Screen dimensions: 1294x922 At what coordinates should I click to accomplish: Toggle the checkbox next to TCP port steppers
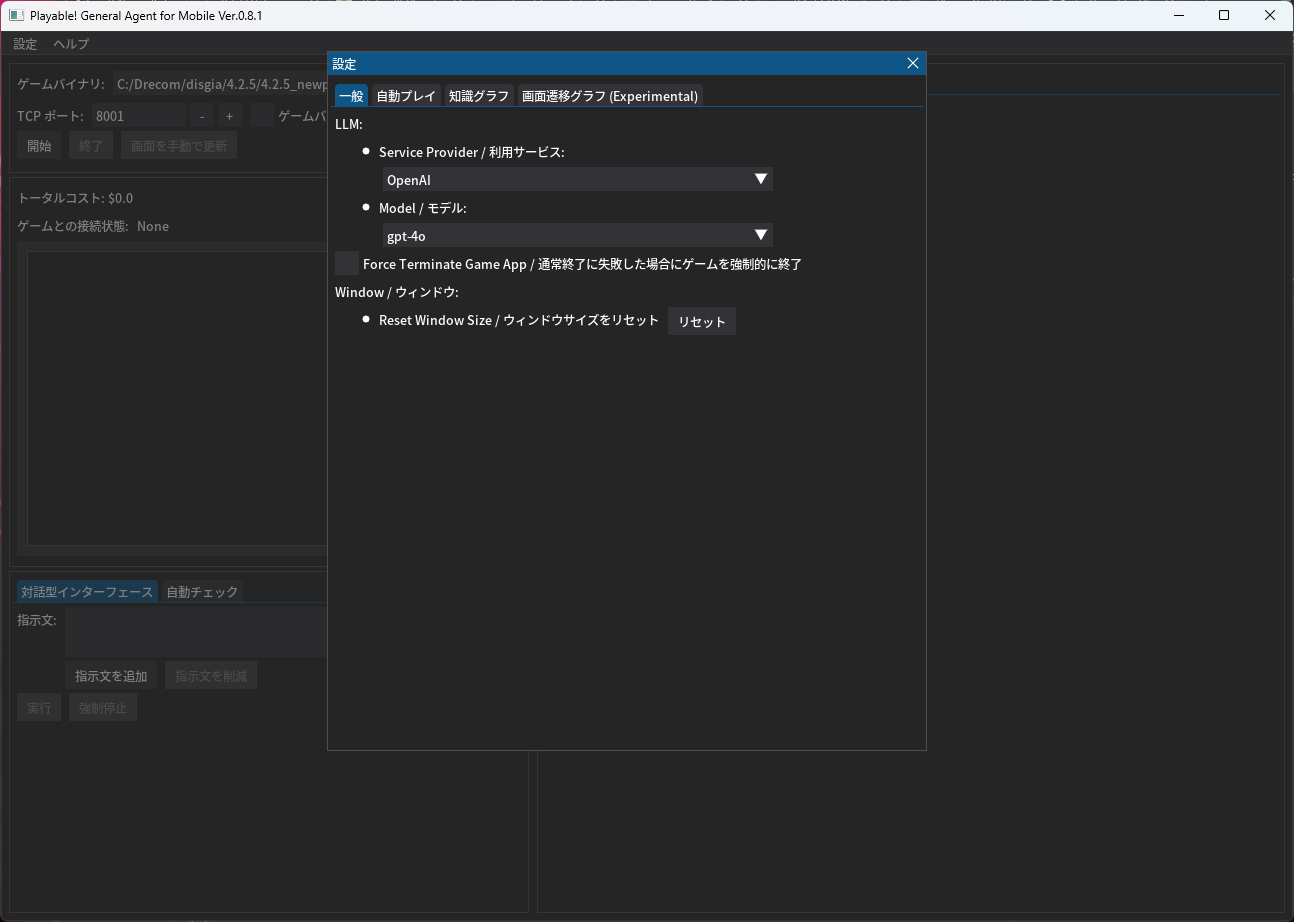[262, 116]
